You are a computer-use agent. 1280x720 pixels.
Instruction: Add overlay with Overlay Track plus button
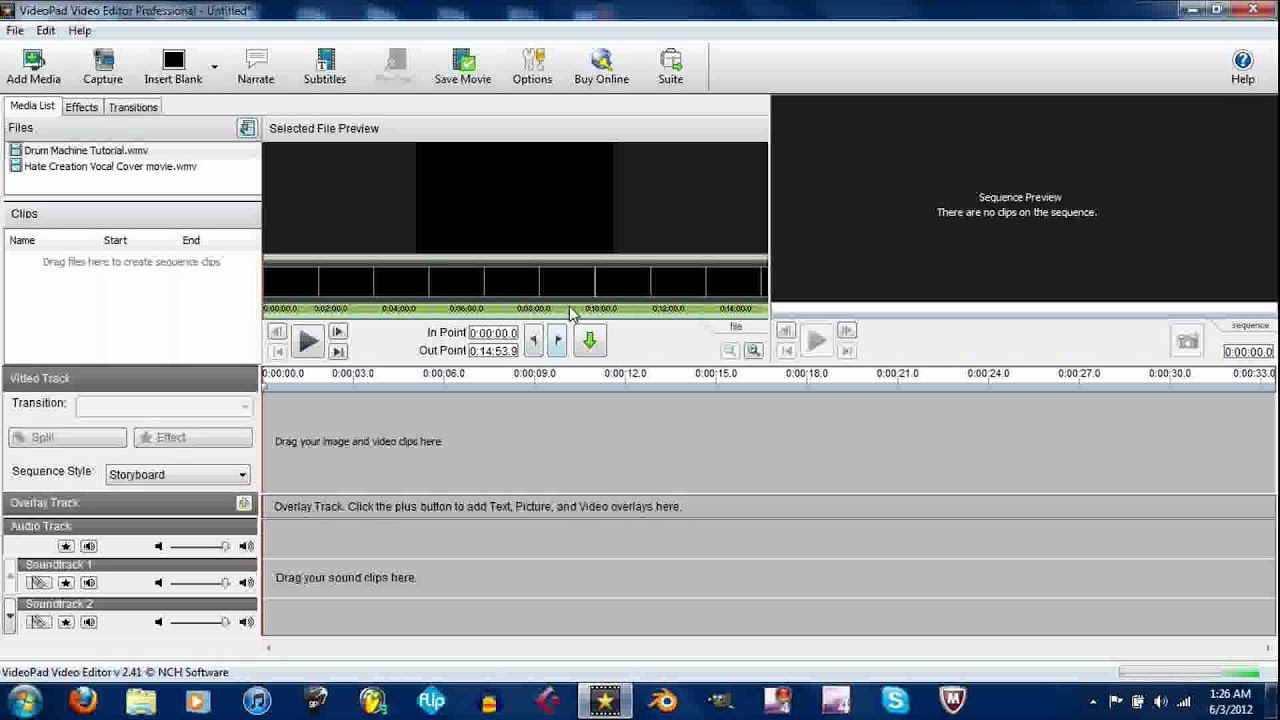pyautogui.click(x=243, y=503)
